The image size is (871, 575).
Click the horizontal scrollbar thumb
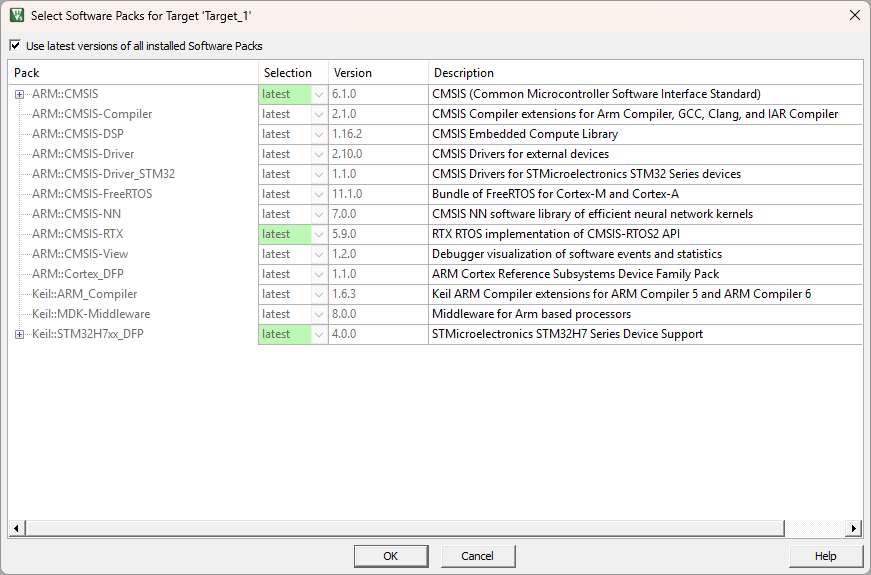coord(405,528)
